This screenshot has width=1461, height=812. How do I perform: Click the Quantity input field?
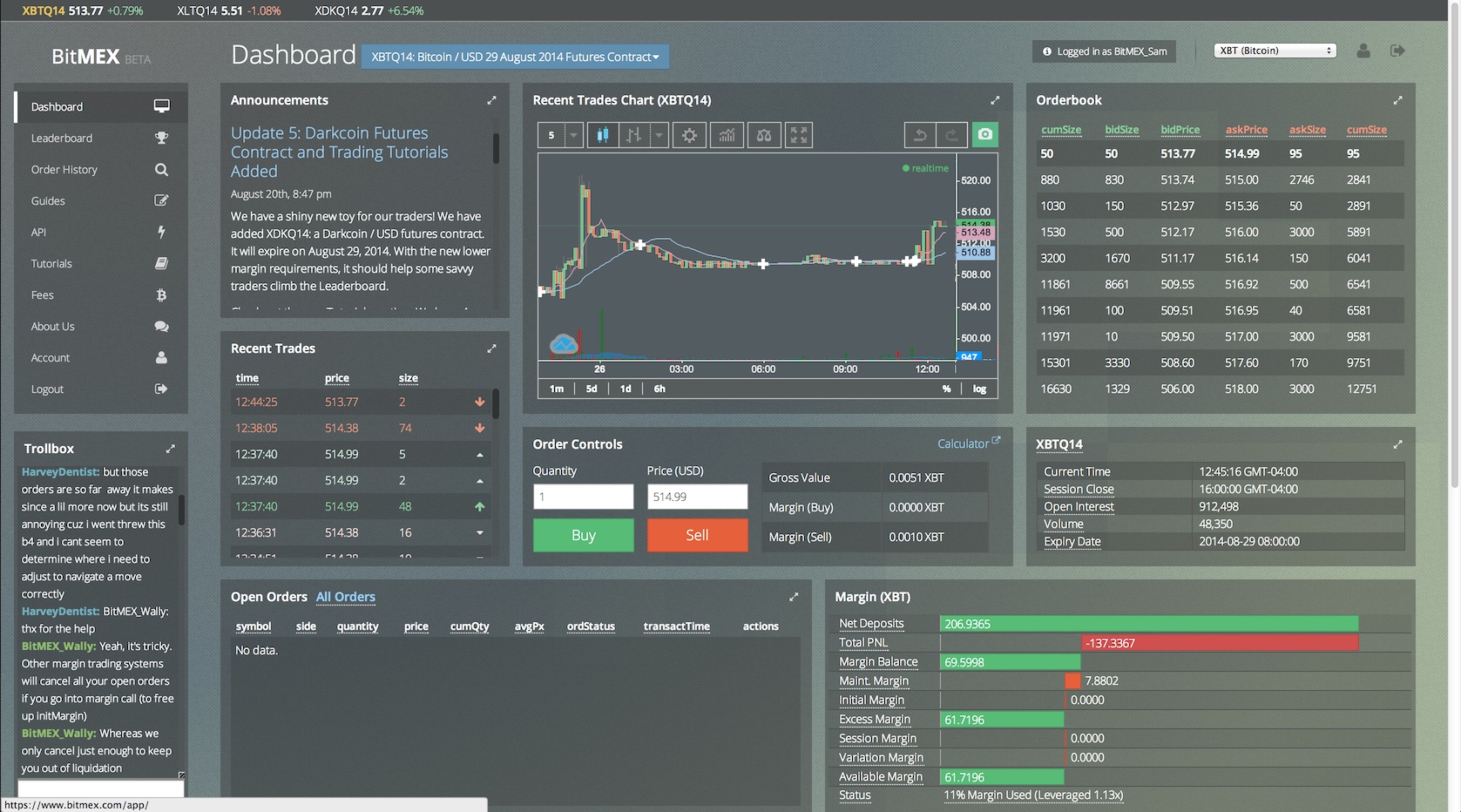tap(583, 497)
